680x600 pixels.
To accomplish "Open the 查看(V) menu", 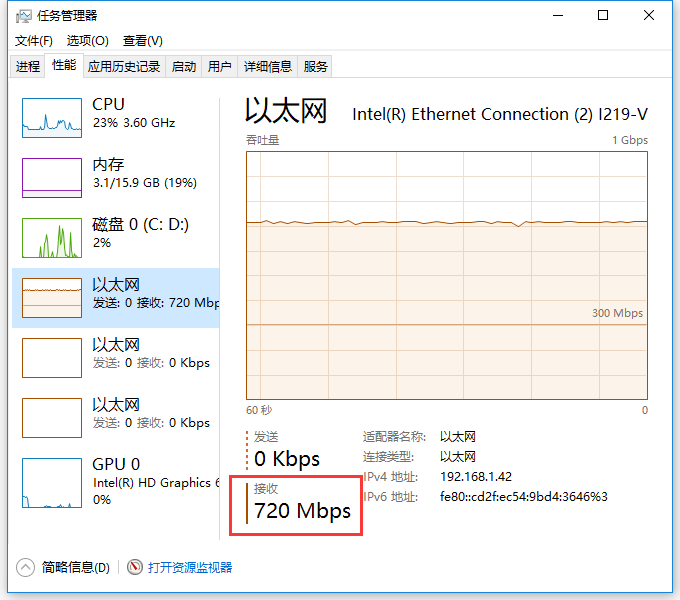I will 143,41.
